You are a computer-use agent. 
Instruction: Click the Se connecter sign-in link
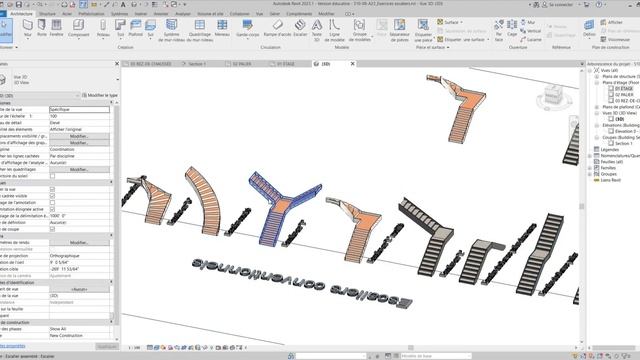[560, 4]
